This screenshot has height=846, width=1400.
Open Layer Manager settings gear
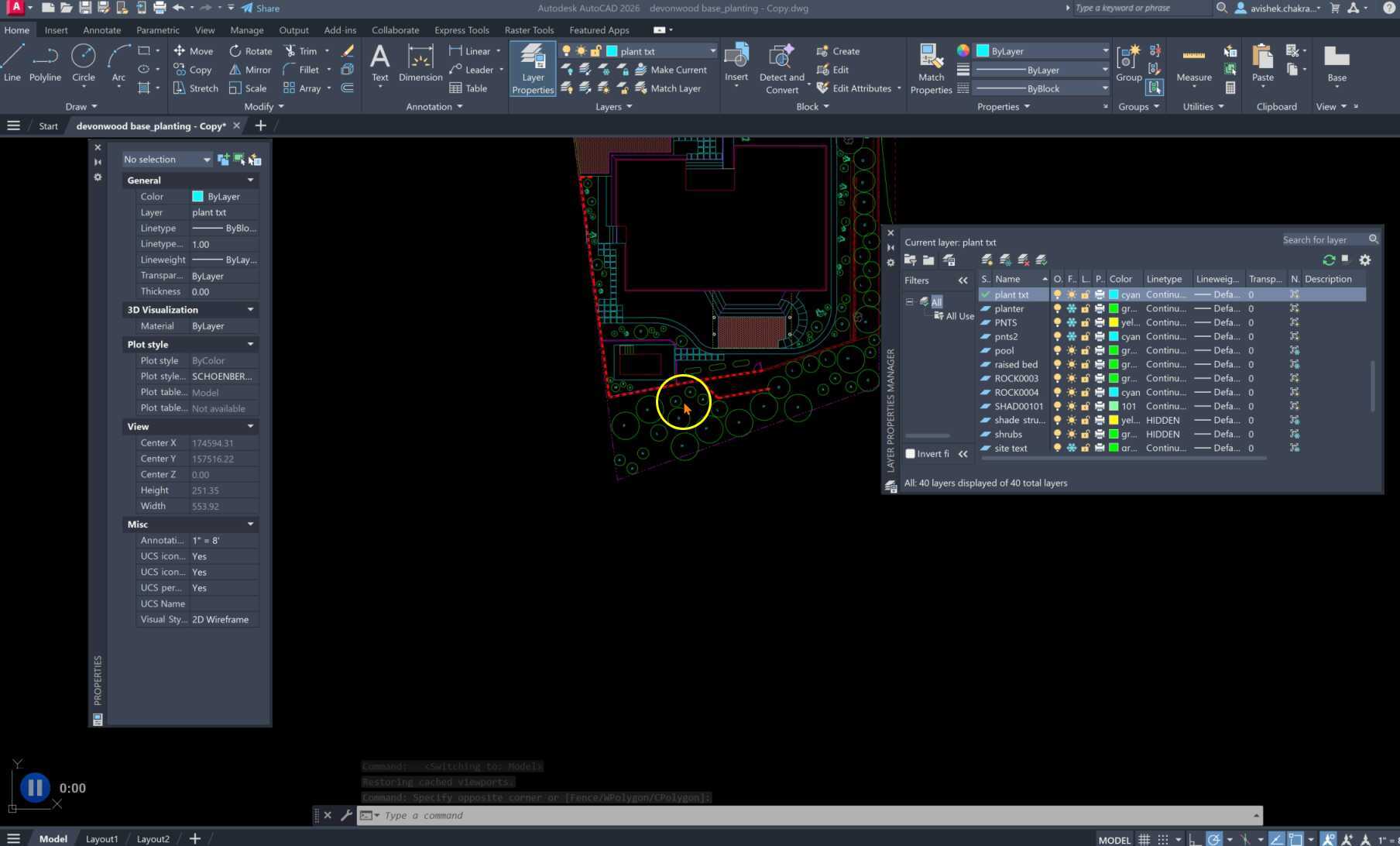pyautogui.click(x=1364, y=260)
